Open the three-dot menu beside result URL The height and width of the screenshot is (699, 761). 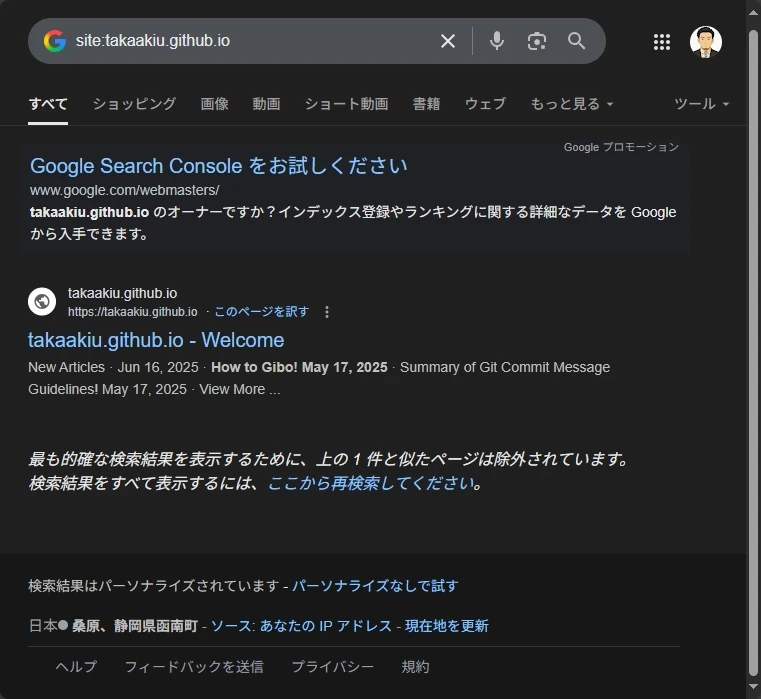(x=327, y=312)
